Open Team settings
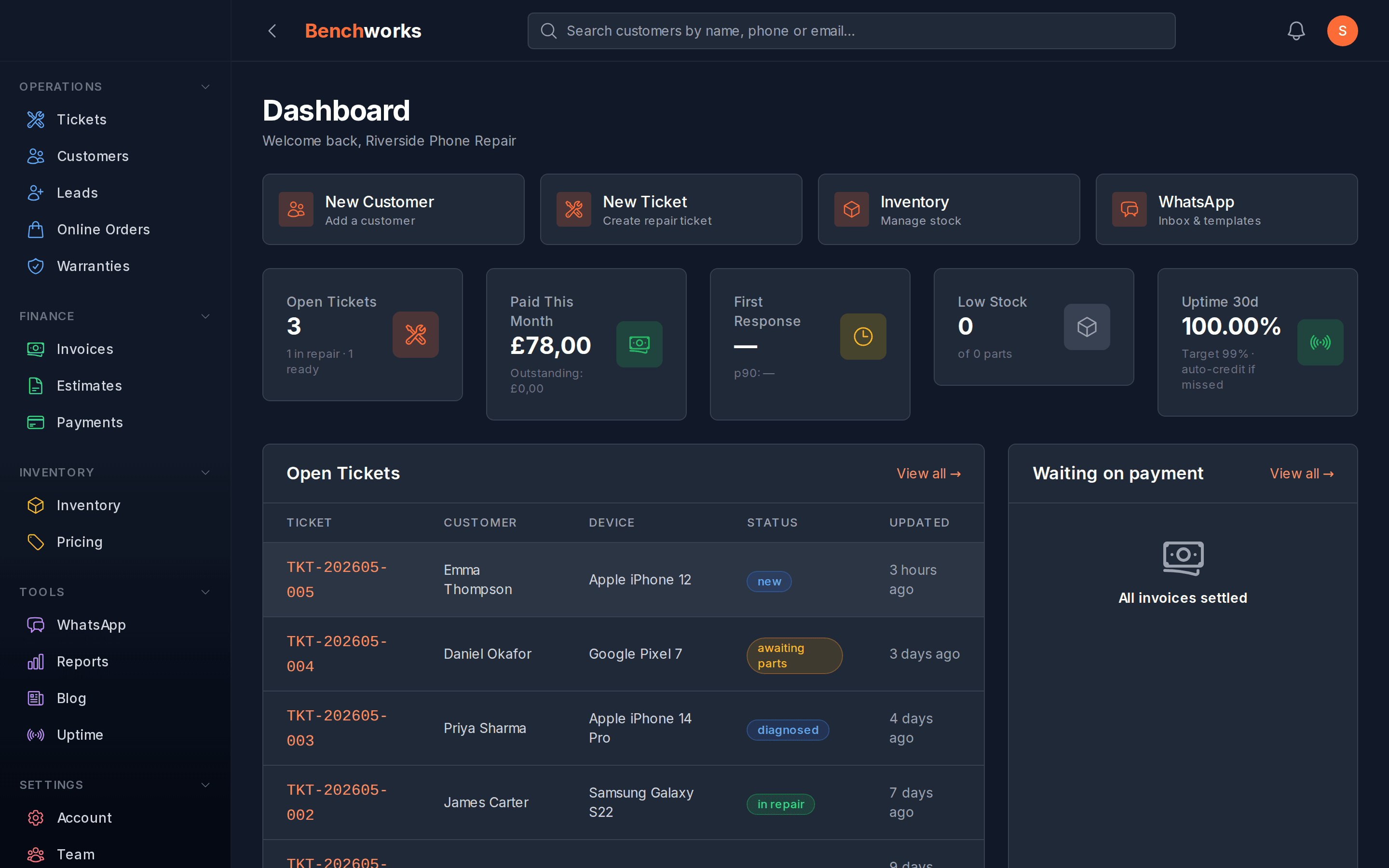1389x868 pixels. (x=115, y=854)
